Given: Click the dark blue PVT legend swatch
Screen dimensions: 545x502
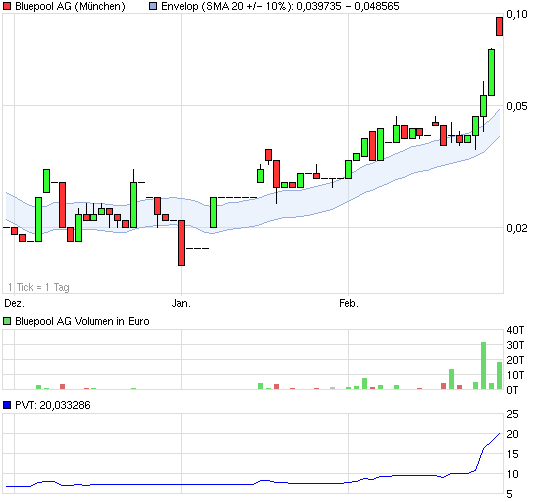Looking at the screenshot, I should point(7,405).
